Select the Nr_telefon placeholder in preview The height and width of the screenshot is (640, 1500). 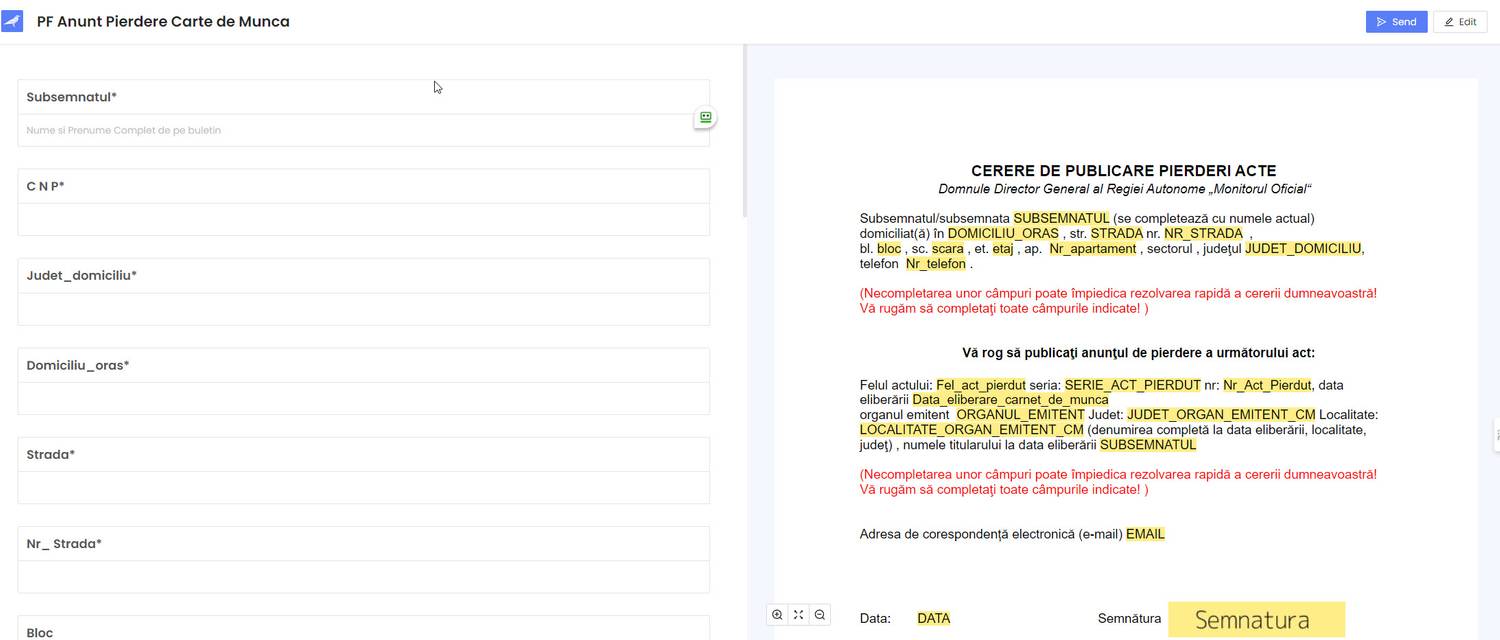936,264
